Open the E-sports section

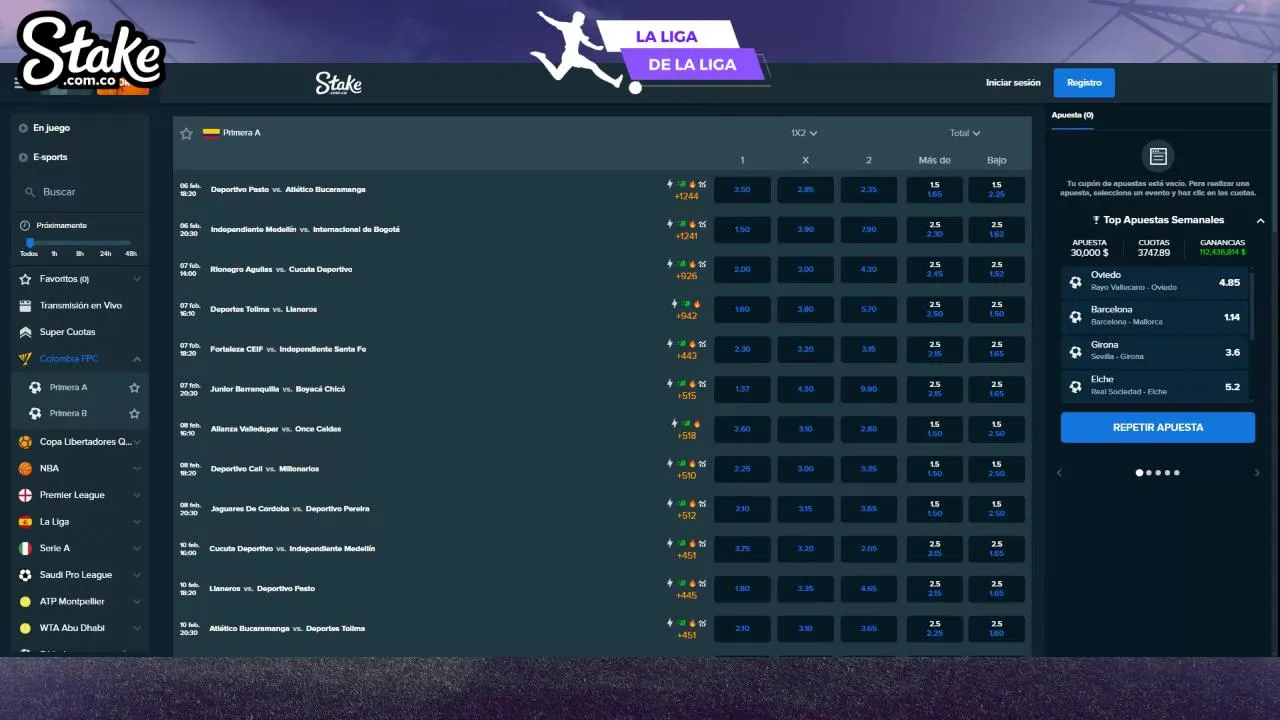click(50, 157)
